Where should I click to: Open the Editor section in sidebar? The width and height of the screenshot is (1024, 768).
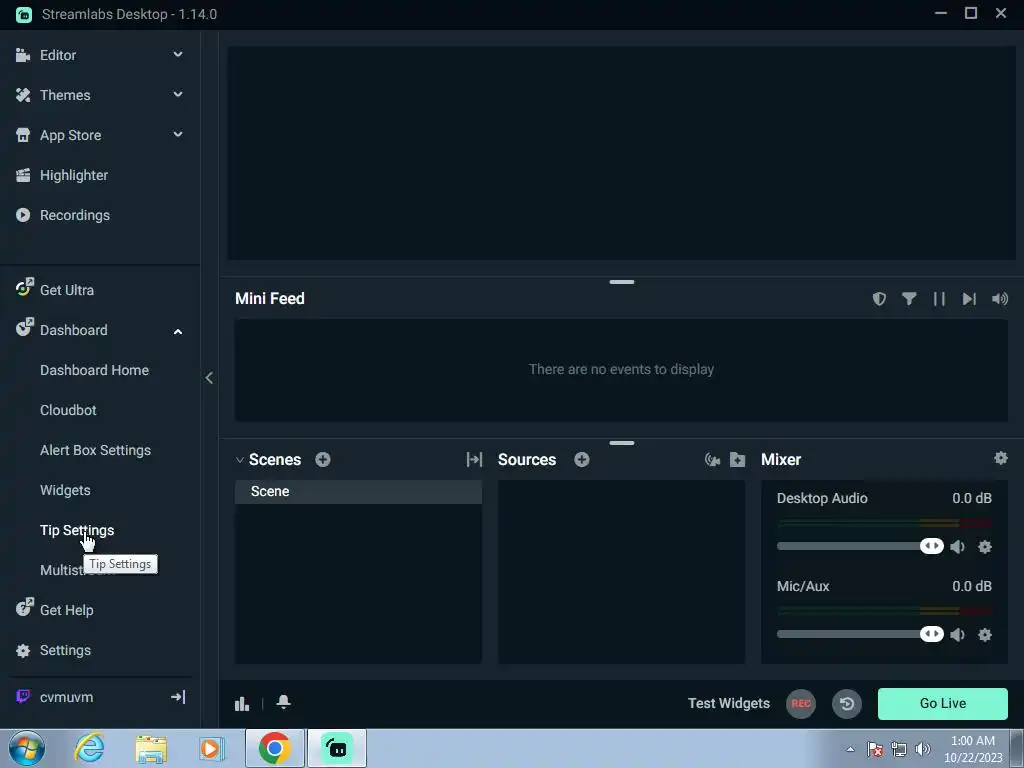[x=57, y=56]
